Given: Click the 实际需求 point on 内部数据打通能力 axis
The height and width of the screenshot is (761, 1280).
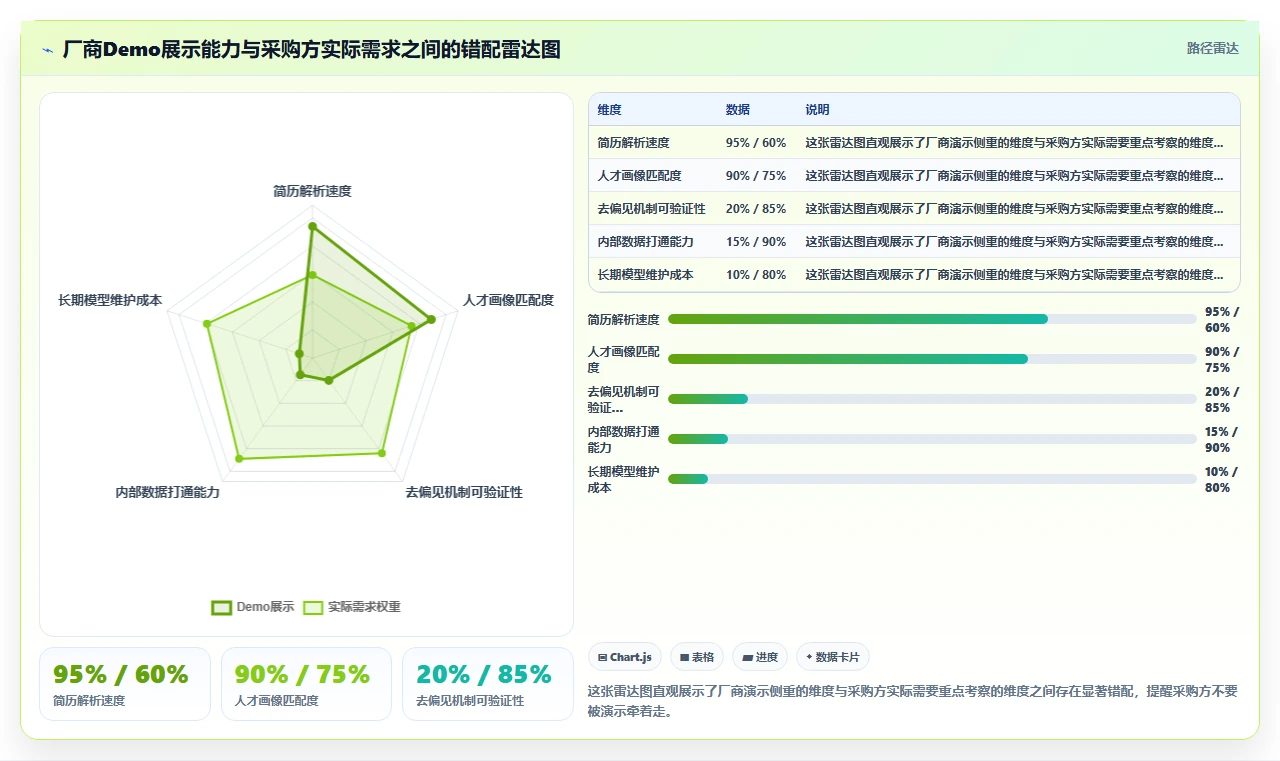Looking at the screenshot, I should (239, 458).
